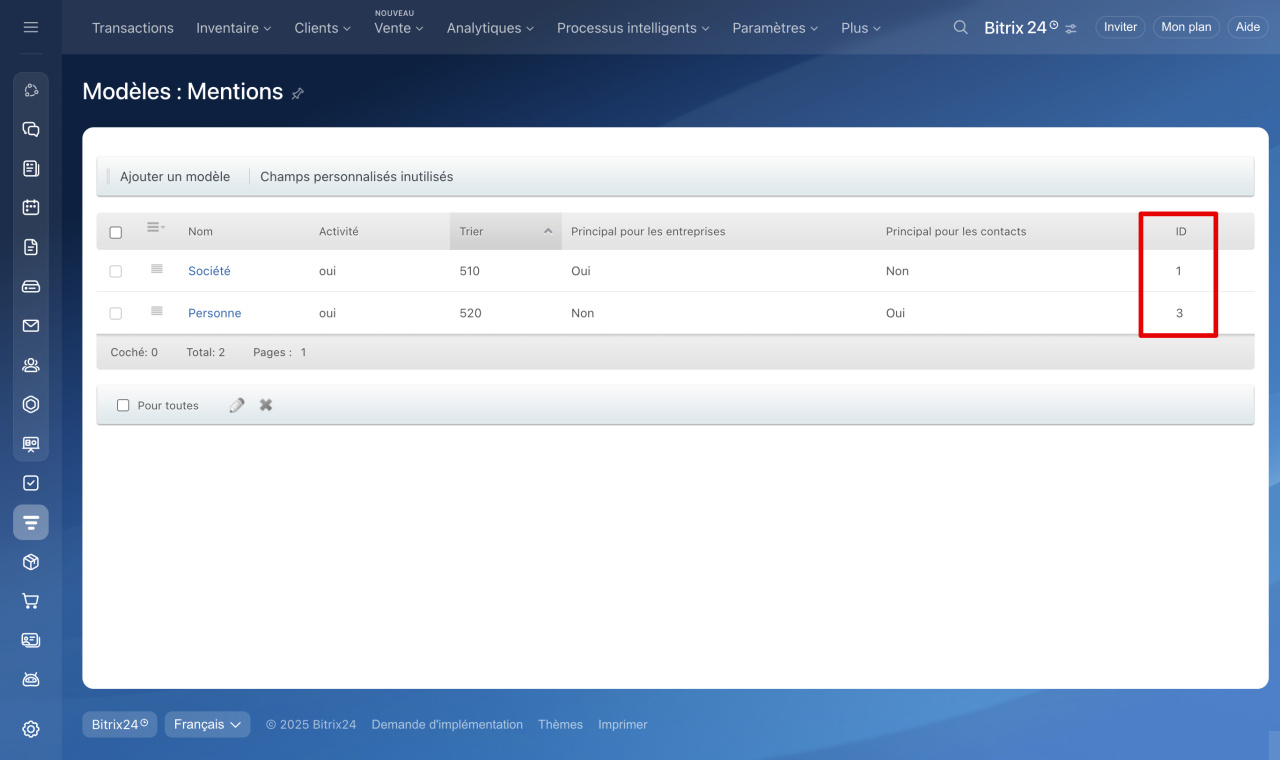Image resolution: width=1280 pixels, height=760 pixels.
Task: Click Ajouter un modèle
Action: tap(175, 176)
